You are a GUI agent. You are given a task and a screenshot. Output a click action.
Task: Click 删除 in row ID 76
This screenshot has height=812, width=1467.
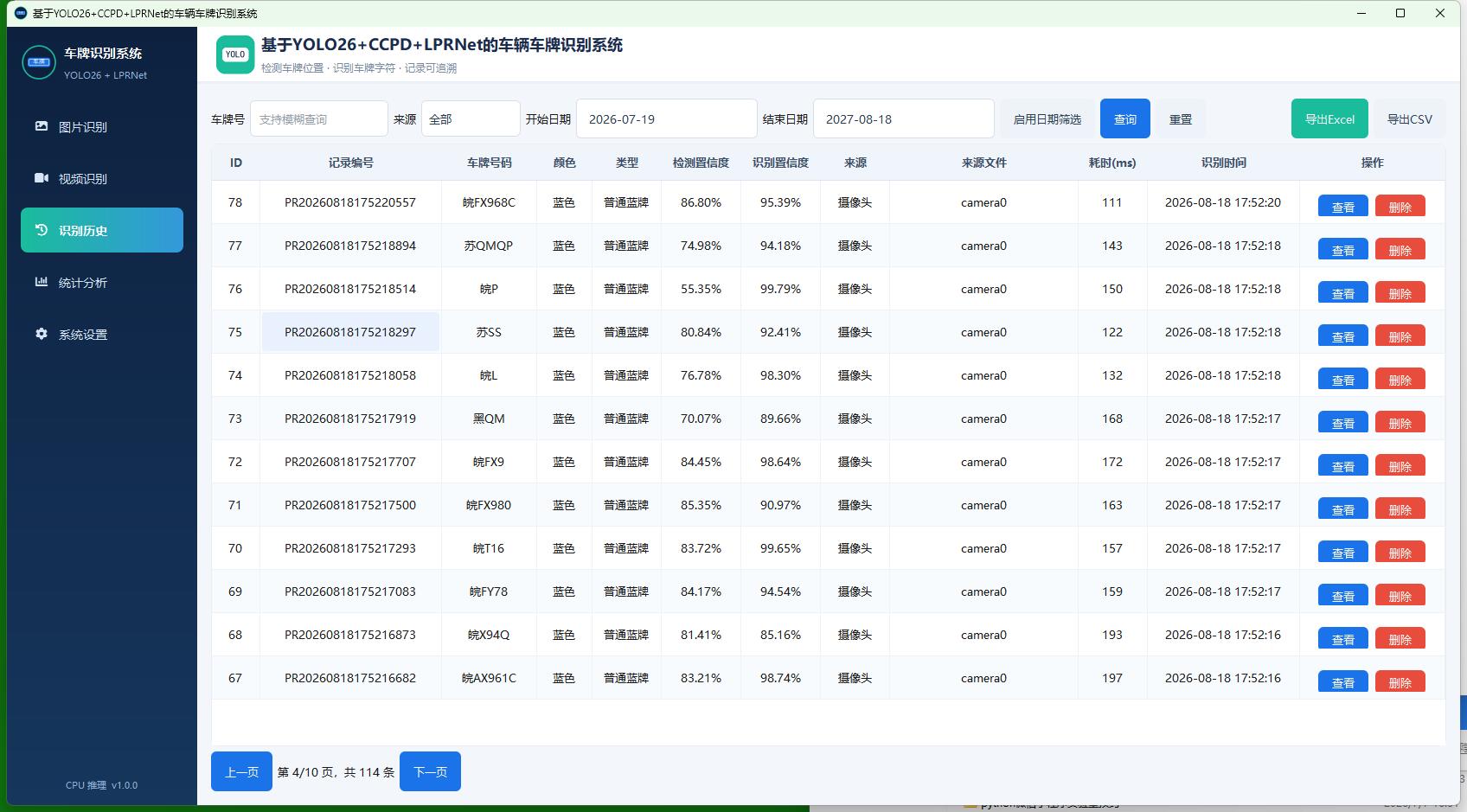[1400, 293]
